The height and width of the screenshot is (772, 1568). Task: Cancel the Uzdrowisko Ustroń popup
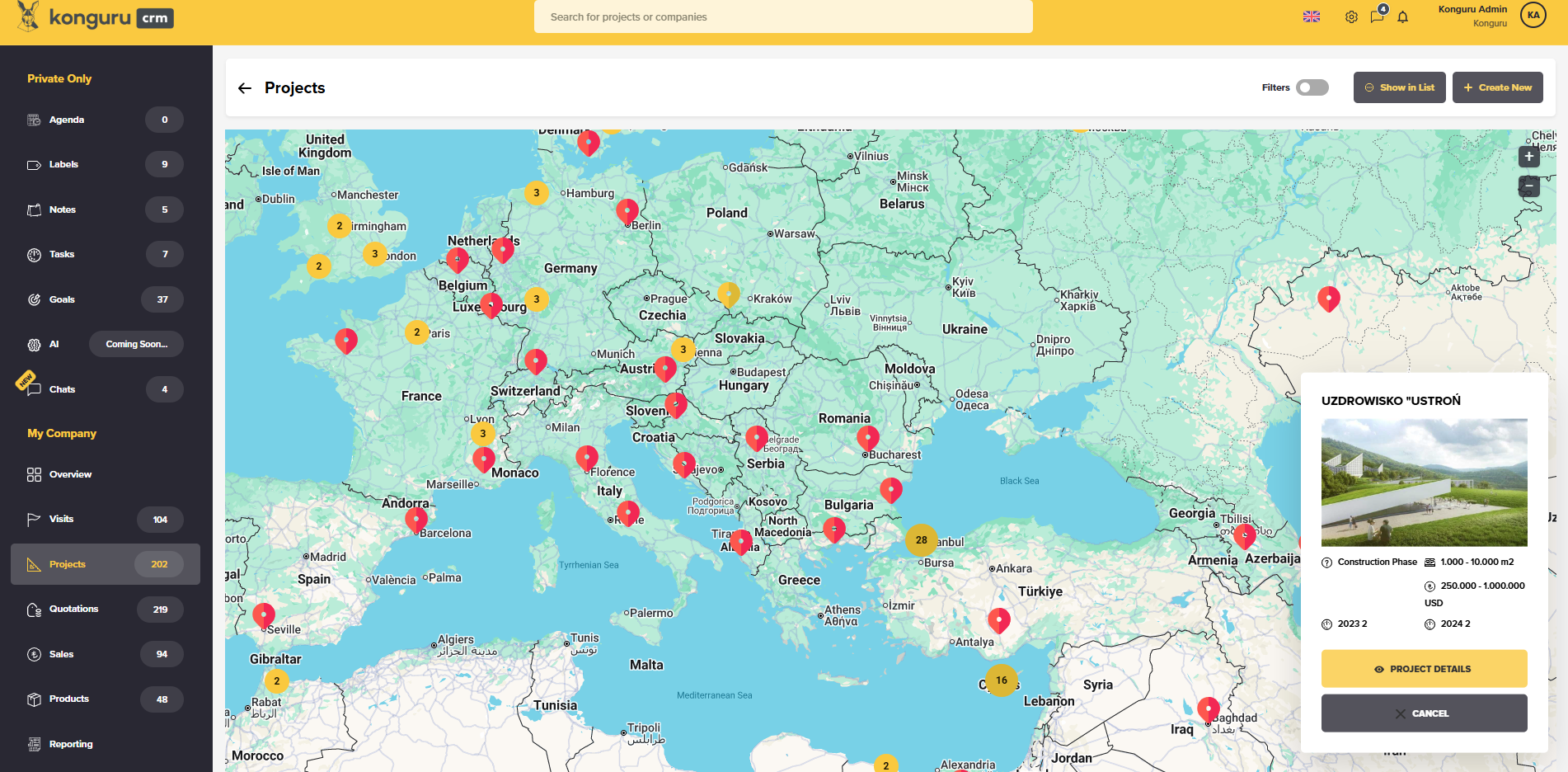pyautogui.click(x=1424, y=713)
